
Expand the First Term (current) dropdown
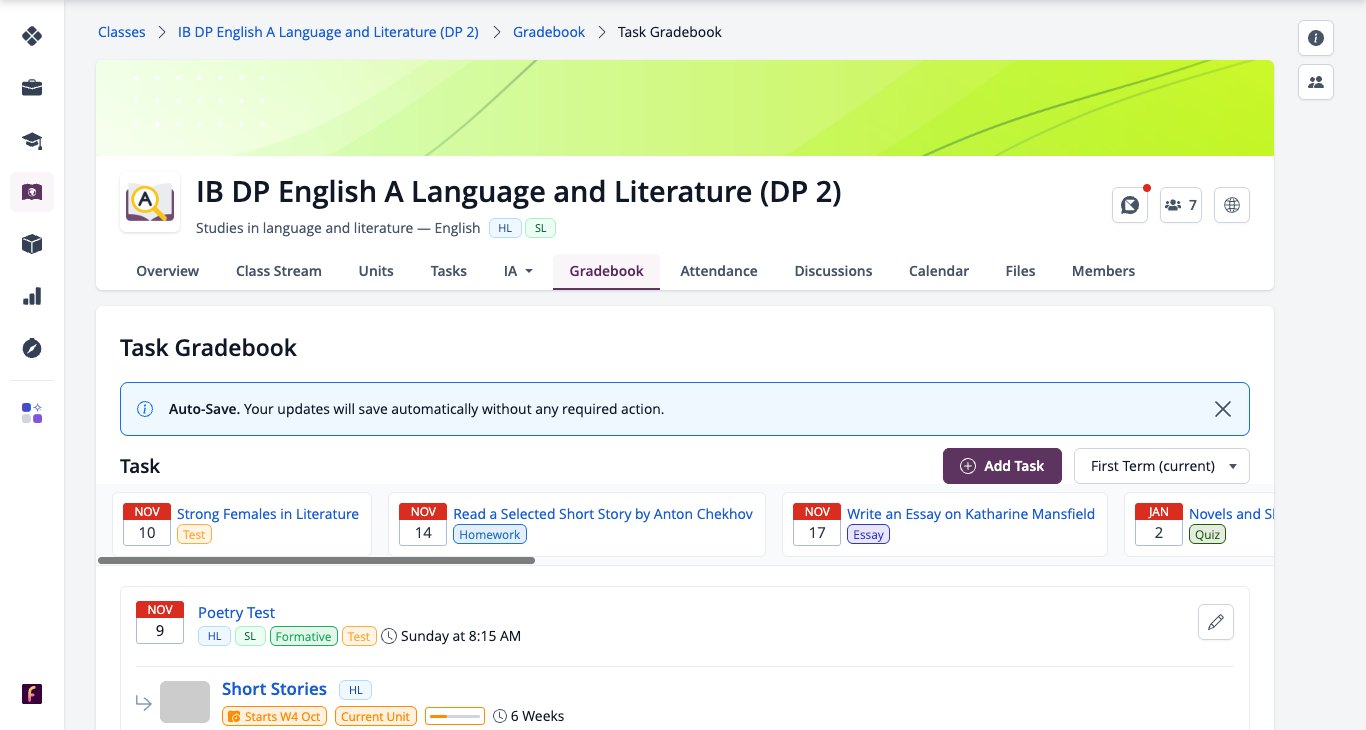1162,466
